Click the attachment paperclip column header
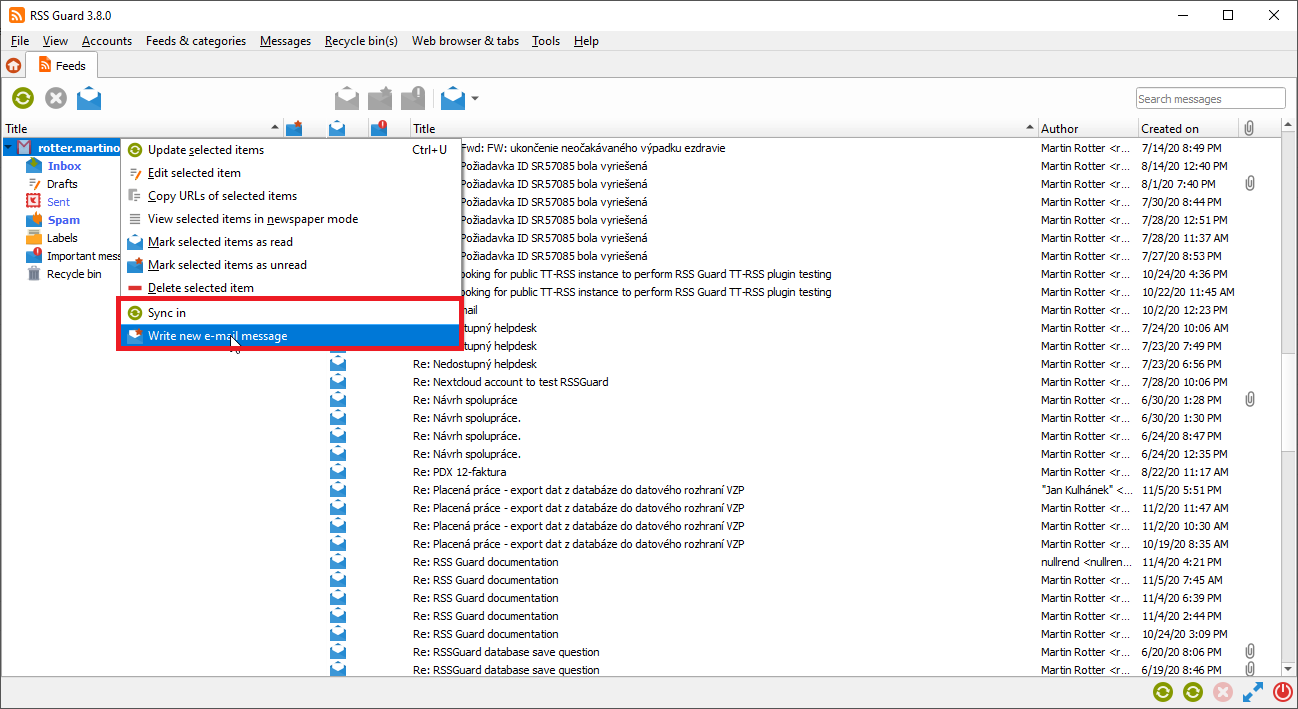The width and height of the screenshot is (1298, 709). point(1249,128)
